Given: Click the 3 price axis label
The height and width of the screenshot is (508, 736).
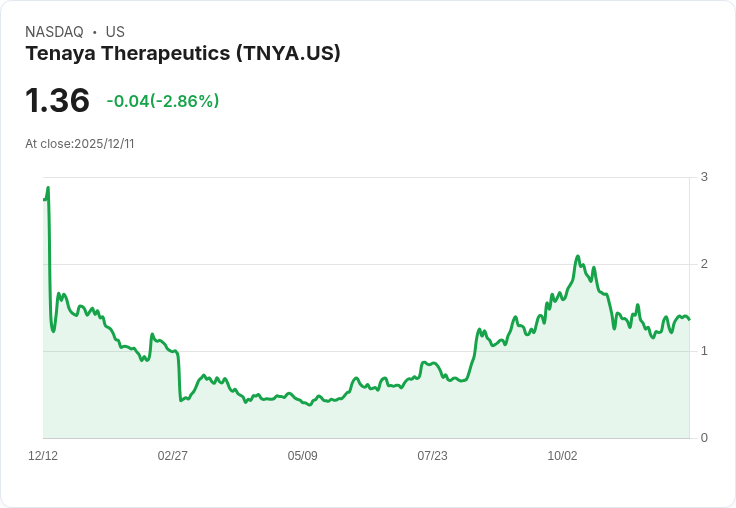Looking at the screenshot, I should click(704, 177).
